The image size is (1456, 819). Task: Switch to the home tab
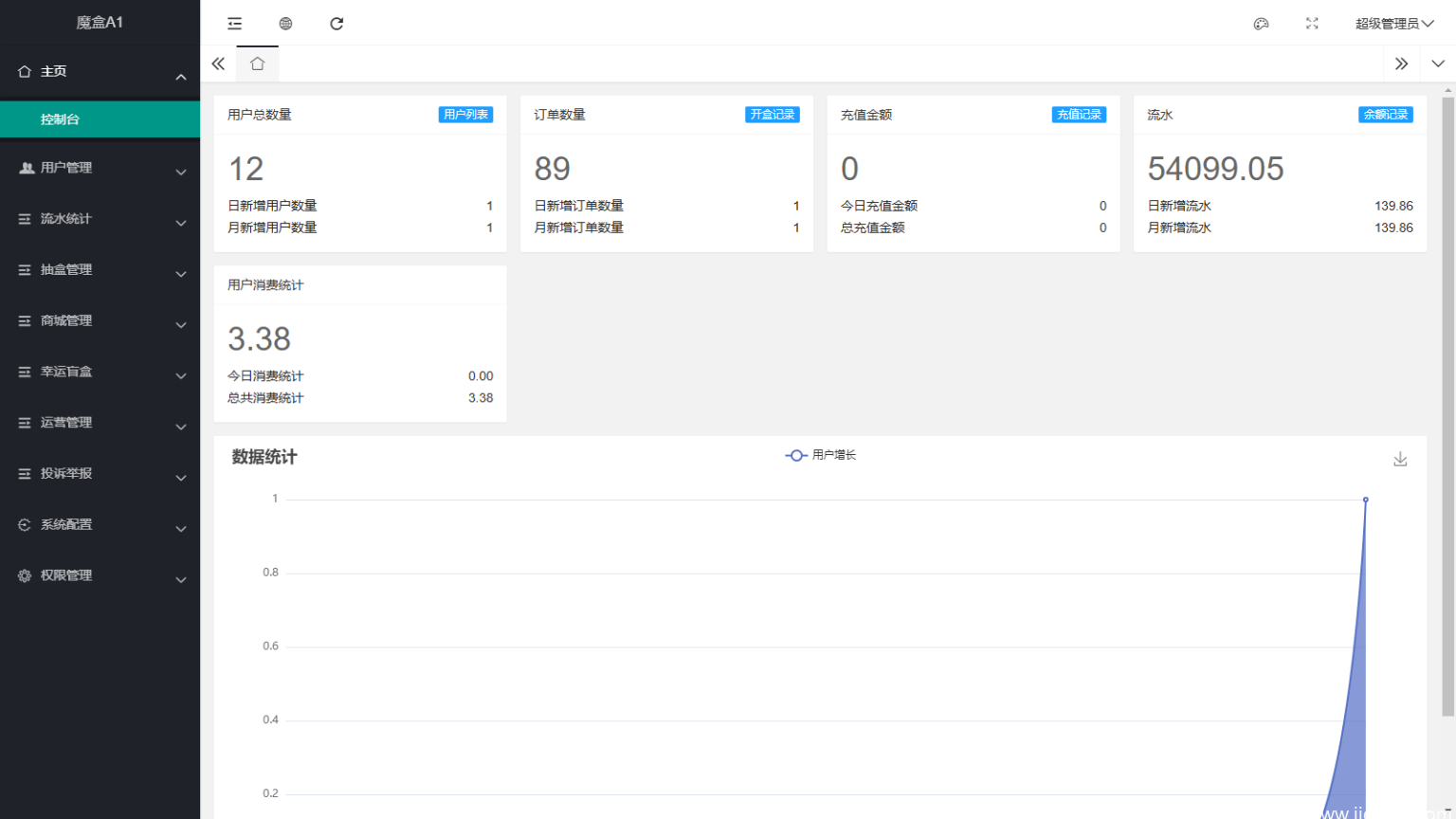(x=257, y=63)
